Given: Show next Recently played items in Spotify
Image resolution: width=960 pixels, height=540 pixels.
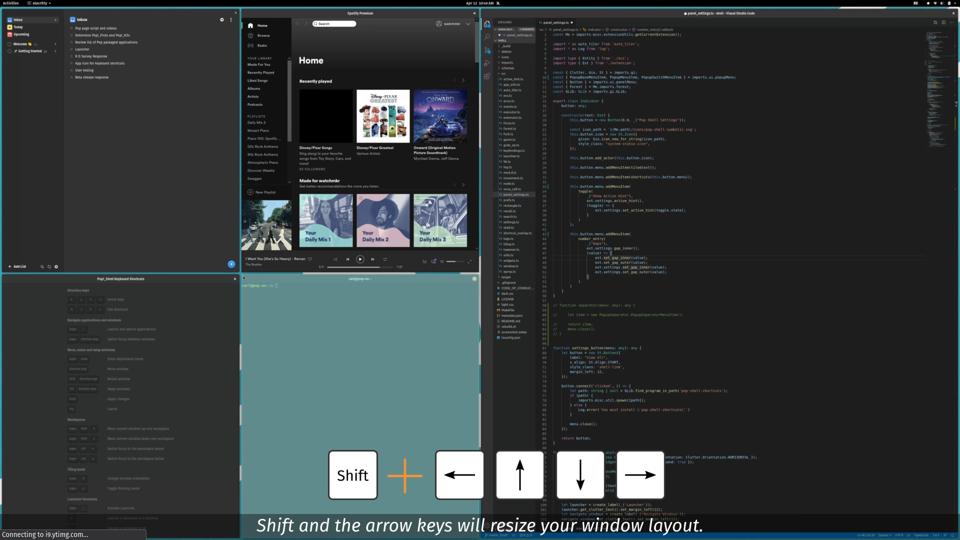Looking at the screenshot, I should [x=463, y=81].
